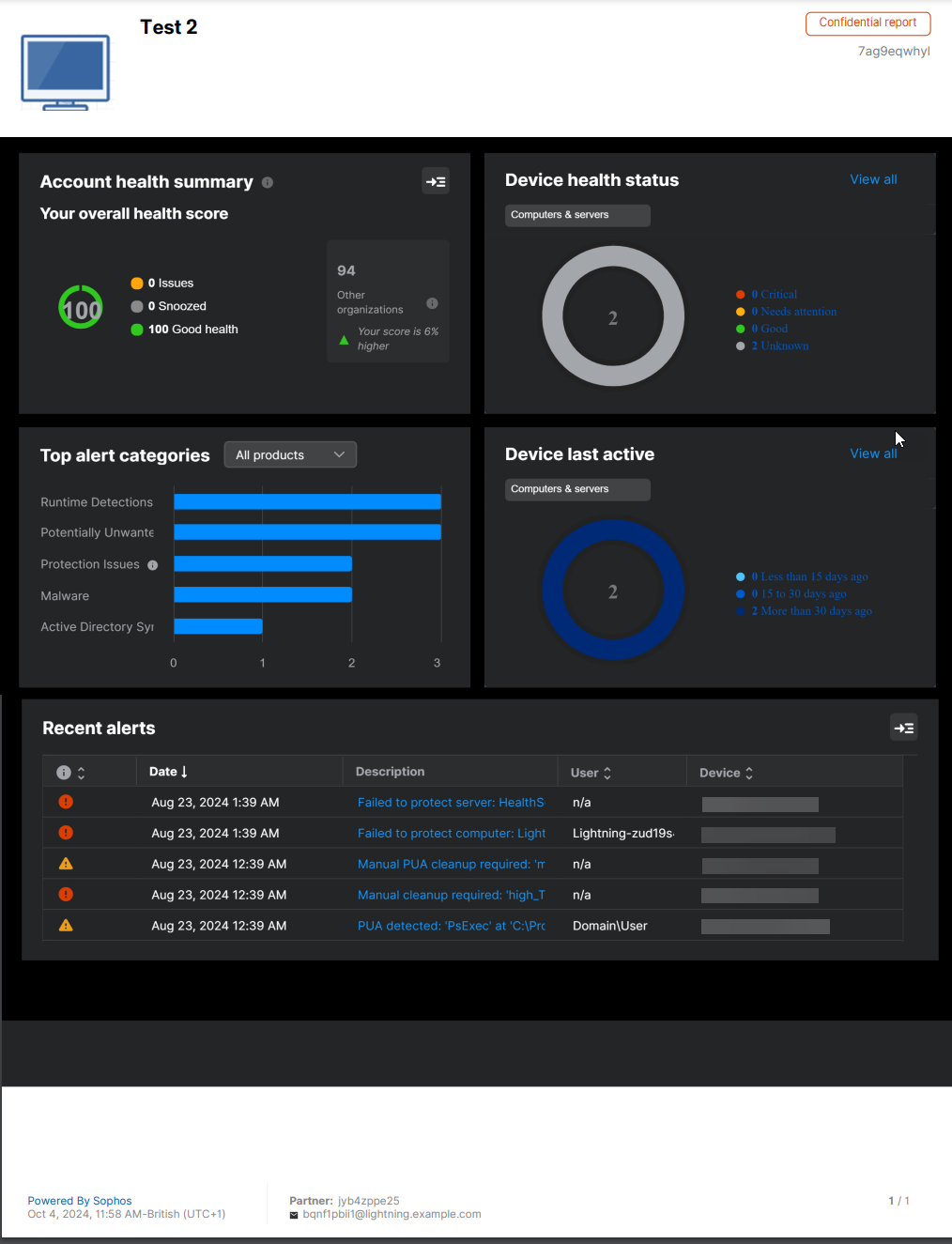The image size is (952, 1244).
Task: Sort alerts by Date column
Action: pyautogui.click(x=169, y=772)
